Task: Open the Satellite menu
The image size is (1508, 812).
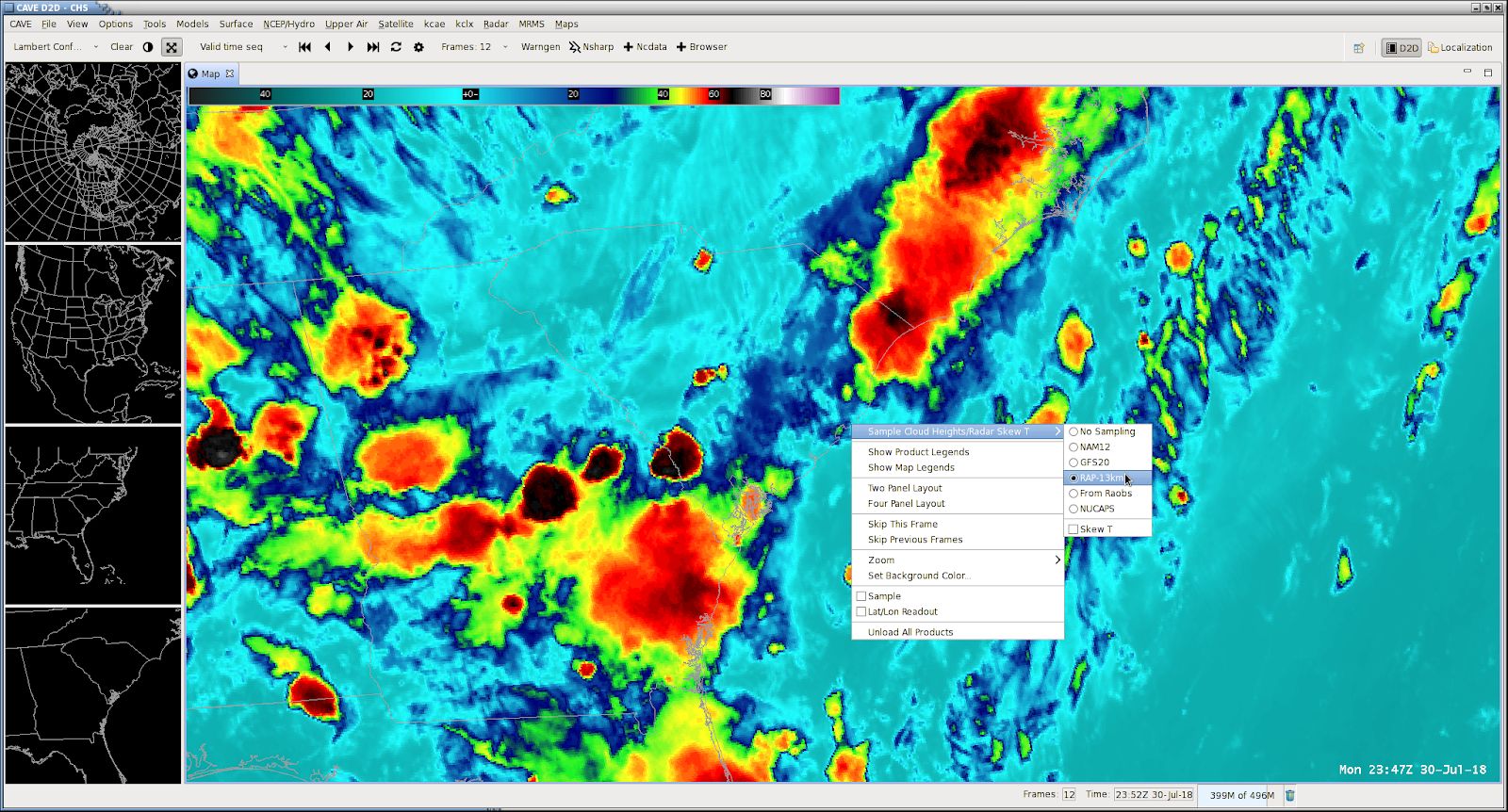Action: (396, 24)
